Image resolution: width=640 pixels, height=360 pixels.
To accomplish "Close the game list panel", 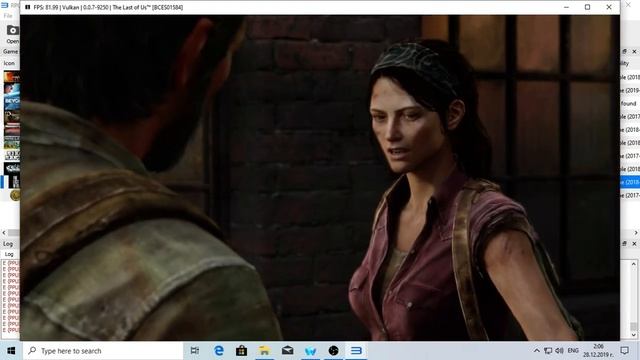I will 634,51.
